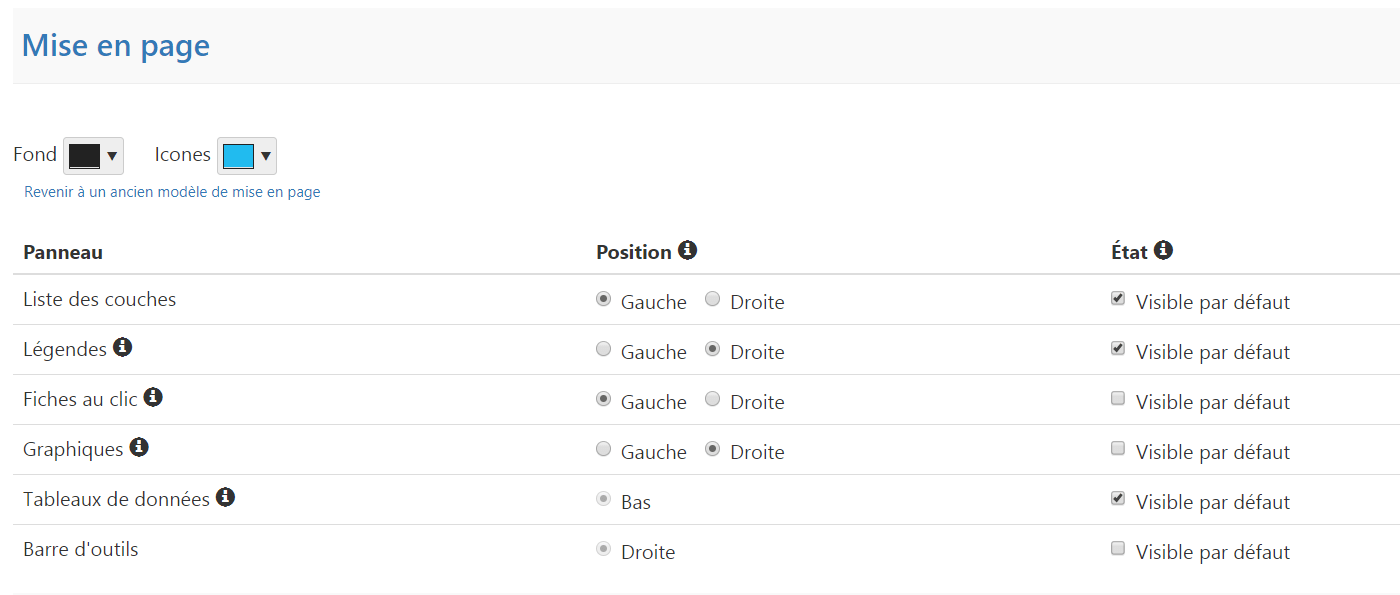Click the info icon beside Fiches au clic

point(153,397)
